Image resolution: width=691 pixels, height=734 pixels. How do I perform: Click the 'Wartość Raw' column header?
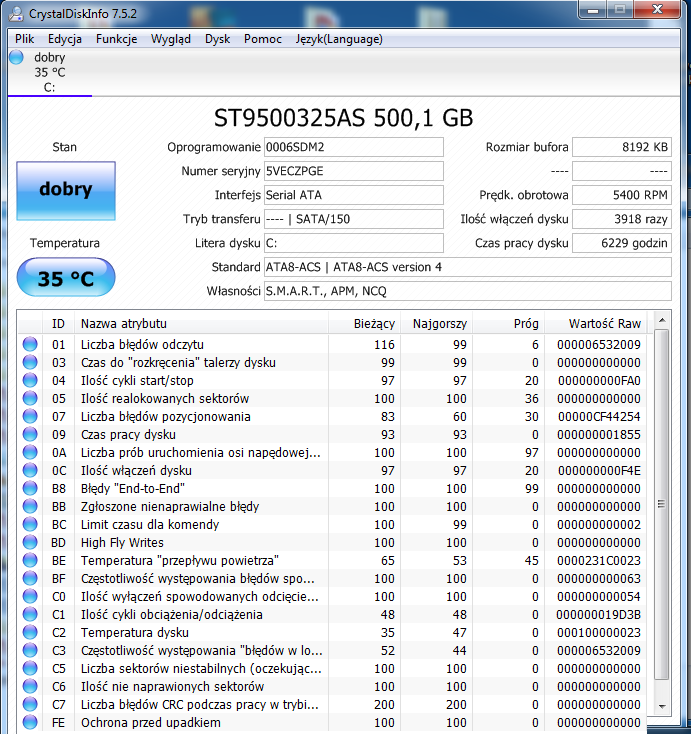click(x=595, y=323)
